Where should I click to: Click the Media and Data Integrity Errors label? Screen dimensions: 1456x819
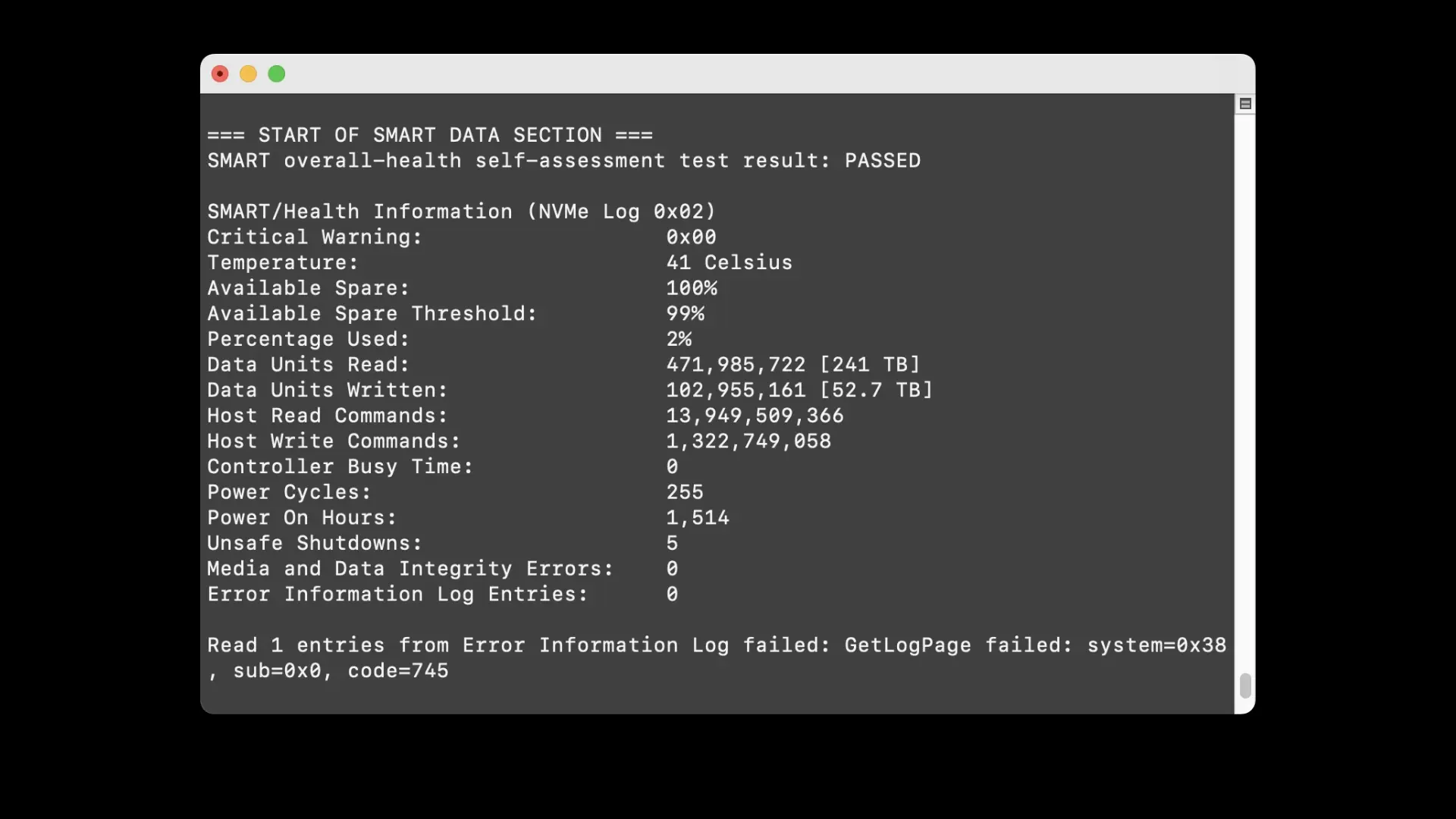[x=410, y=569]
